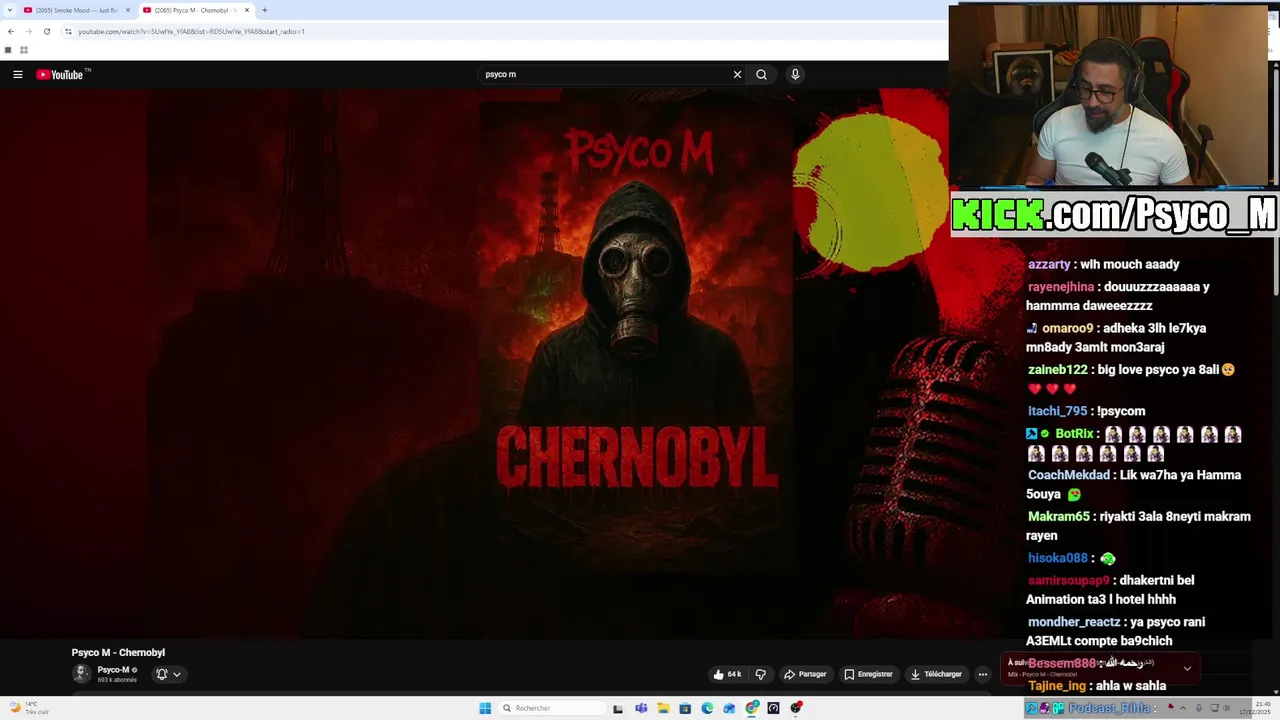Open the Psyco-M channel name link
This screenshot has height=720, width=1280.
(x=113, y=670)
